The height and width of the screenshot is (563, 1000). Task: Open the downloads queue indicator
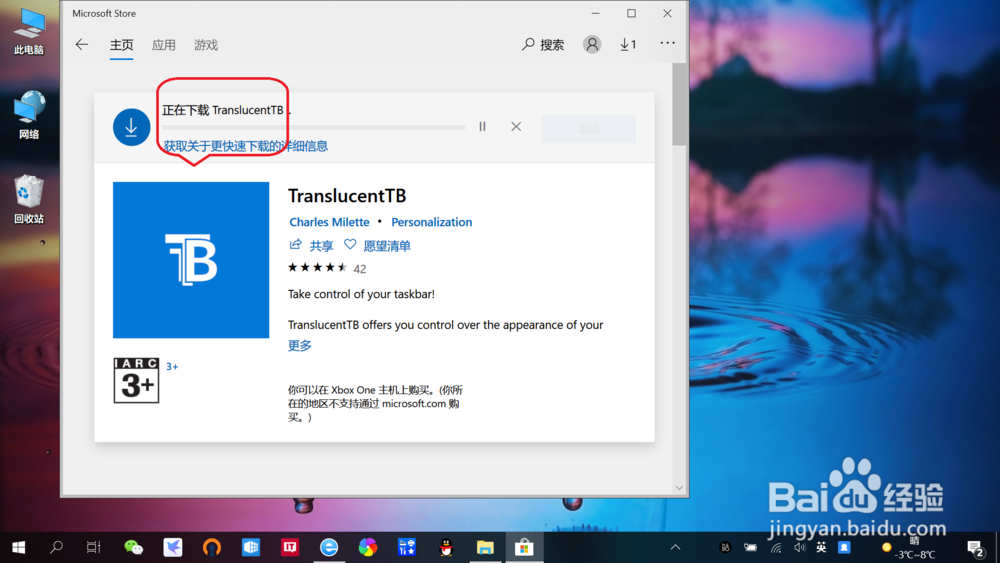click(x=628, y=44)
